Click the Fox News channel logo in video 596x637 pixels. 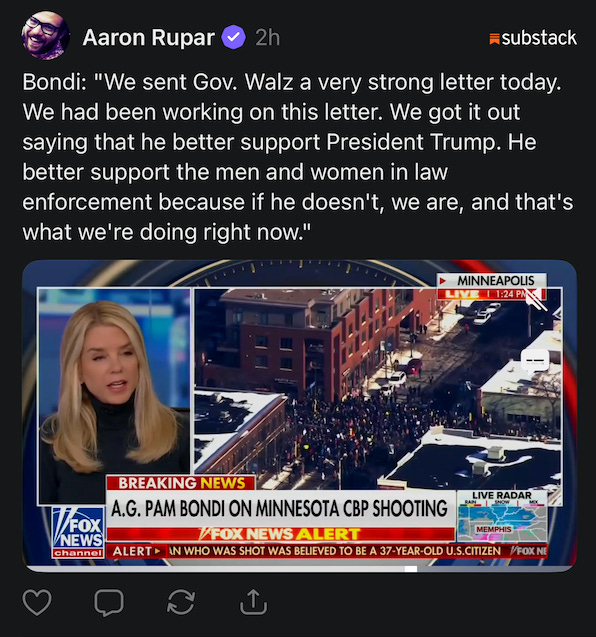coord(78,532)
